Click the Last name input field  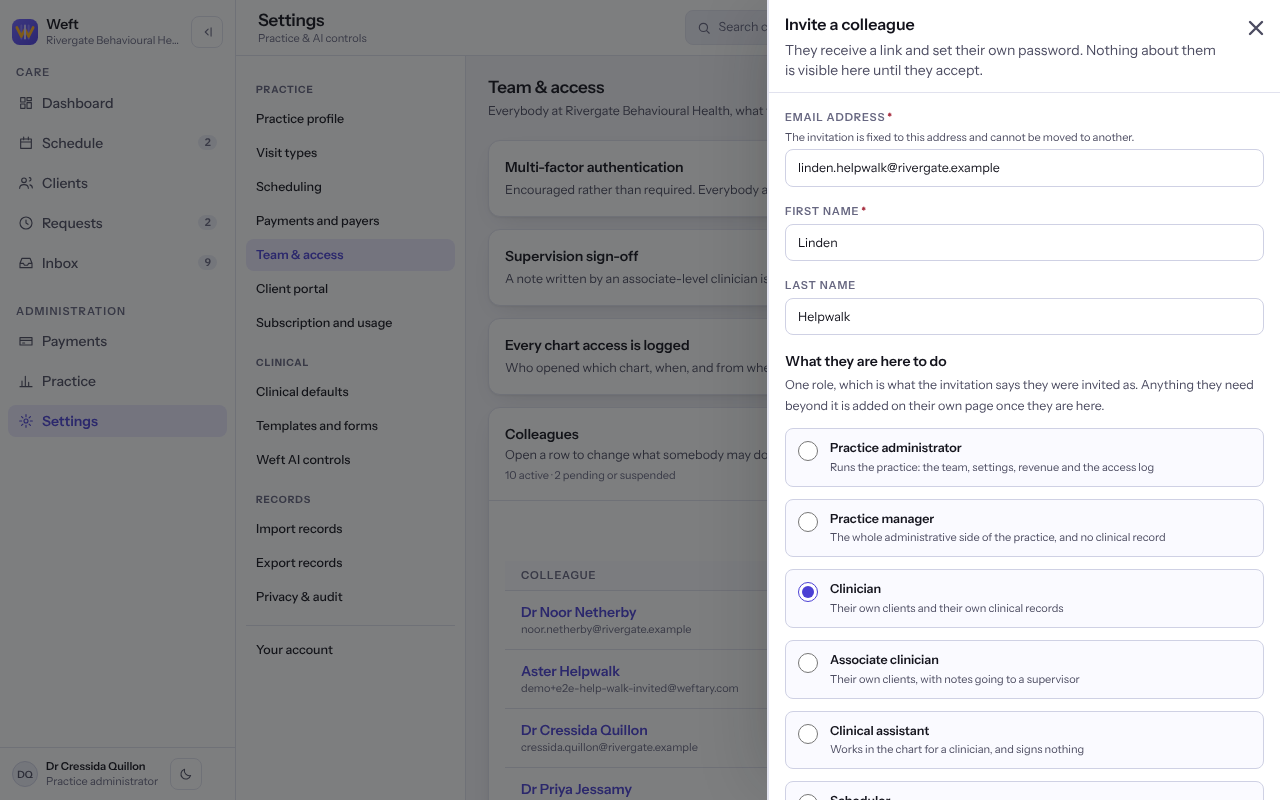tap(1024, 317)
